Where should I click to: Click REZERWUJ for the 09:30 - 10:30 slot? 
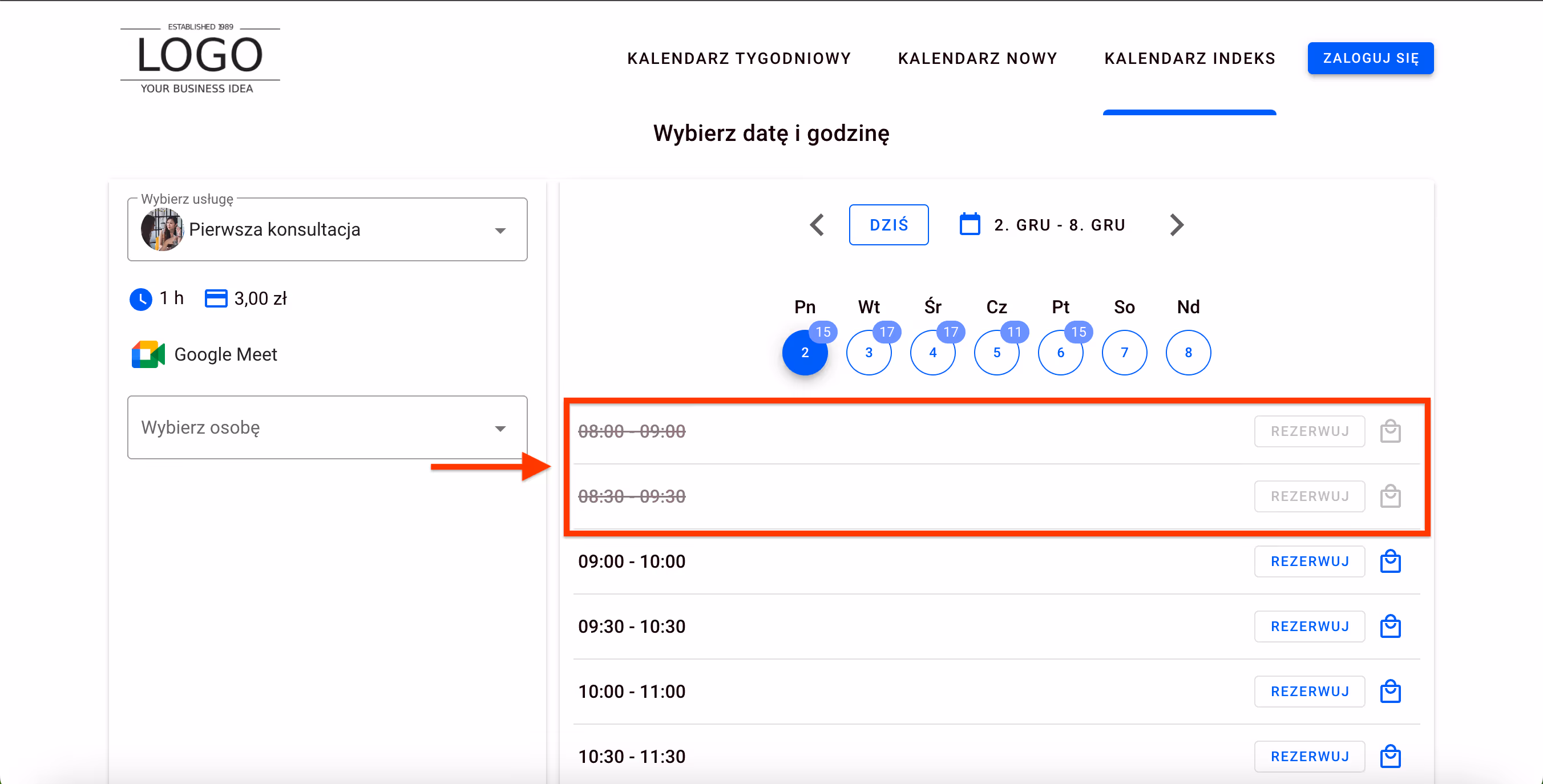tap(1310, 626)
